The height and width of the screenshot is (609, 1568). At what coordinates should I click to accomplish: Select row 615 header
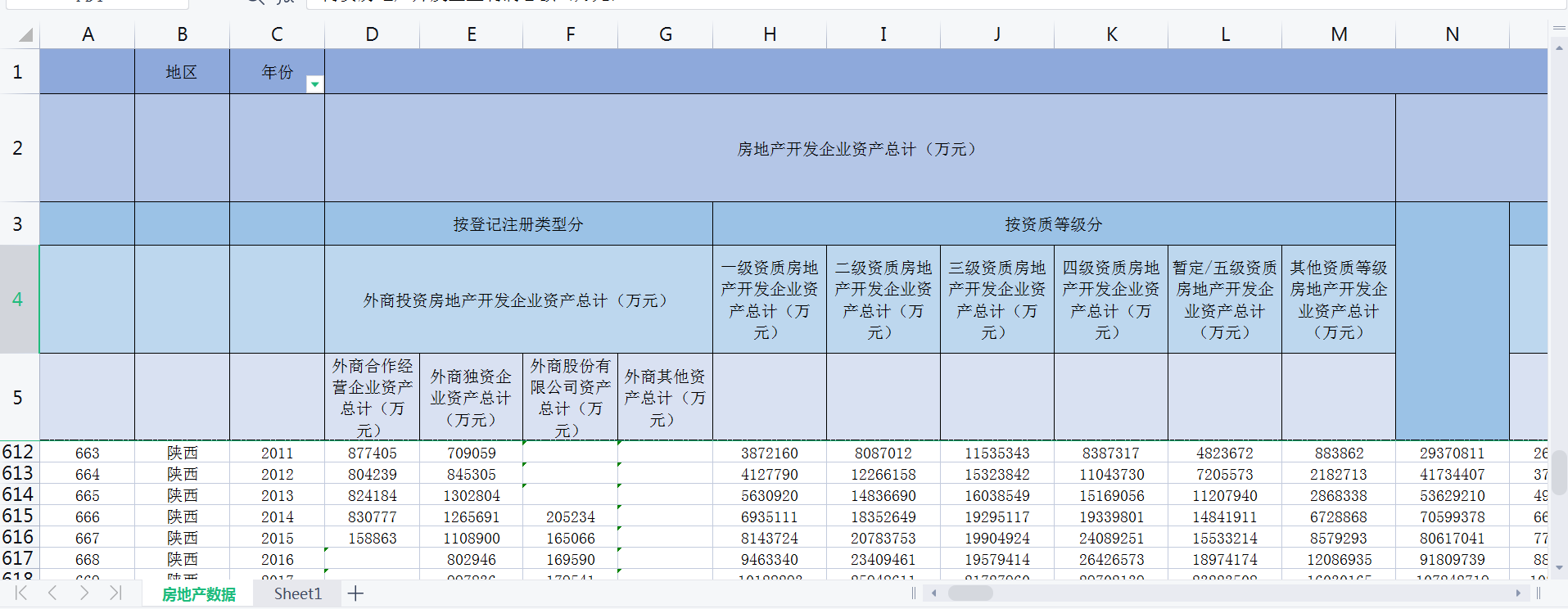[18, 516]
